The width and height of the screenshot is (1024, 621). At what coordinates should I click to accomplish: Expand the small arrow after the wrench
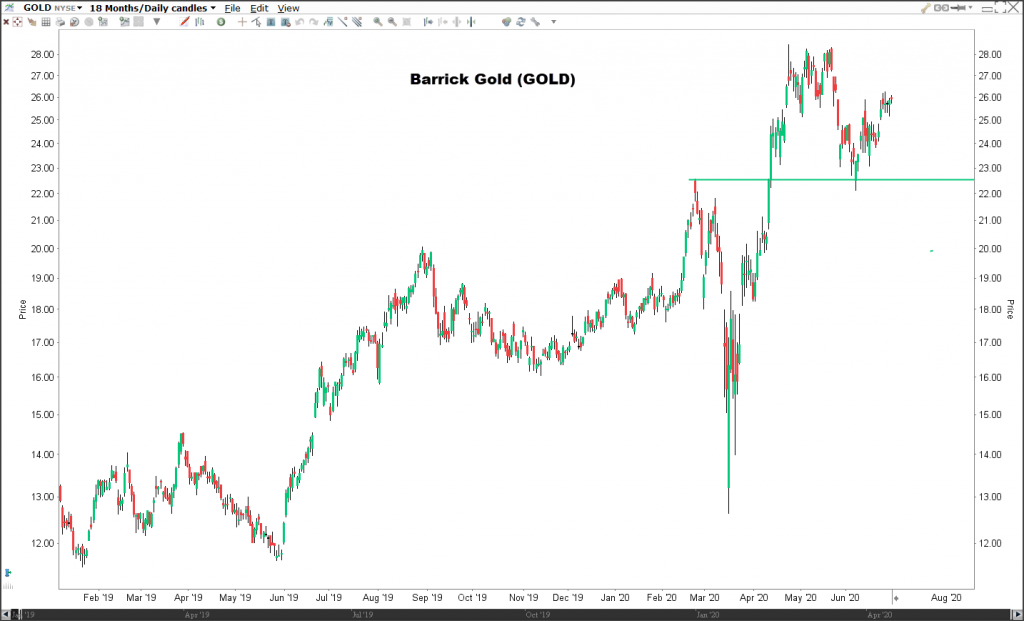[x=554, y=22]
